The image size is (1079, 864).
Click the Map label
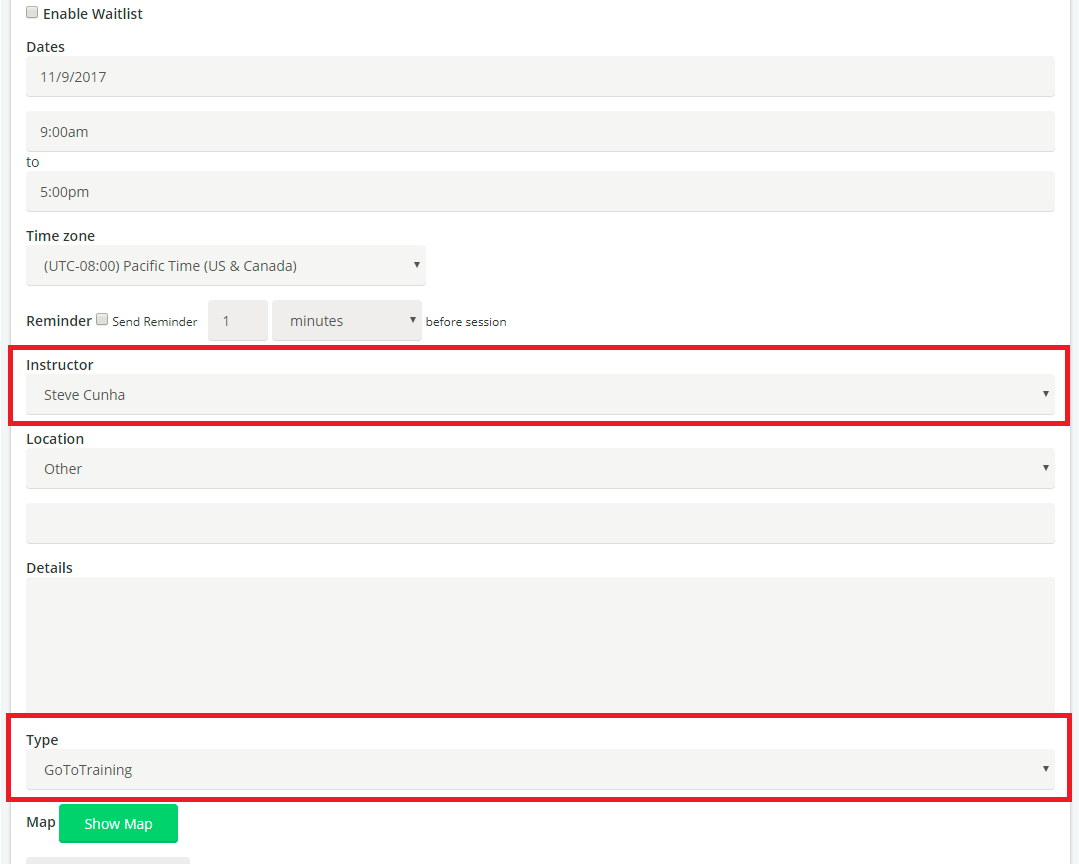[x=41, y=822]
